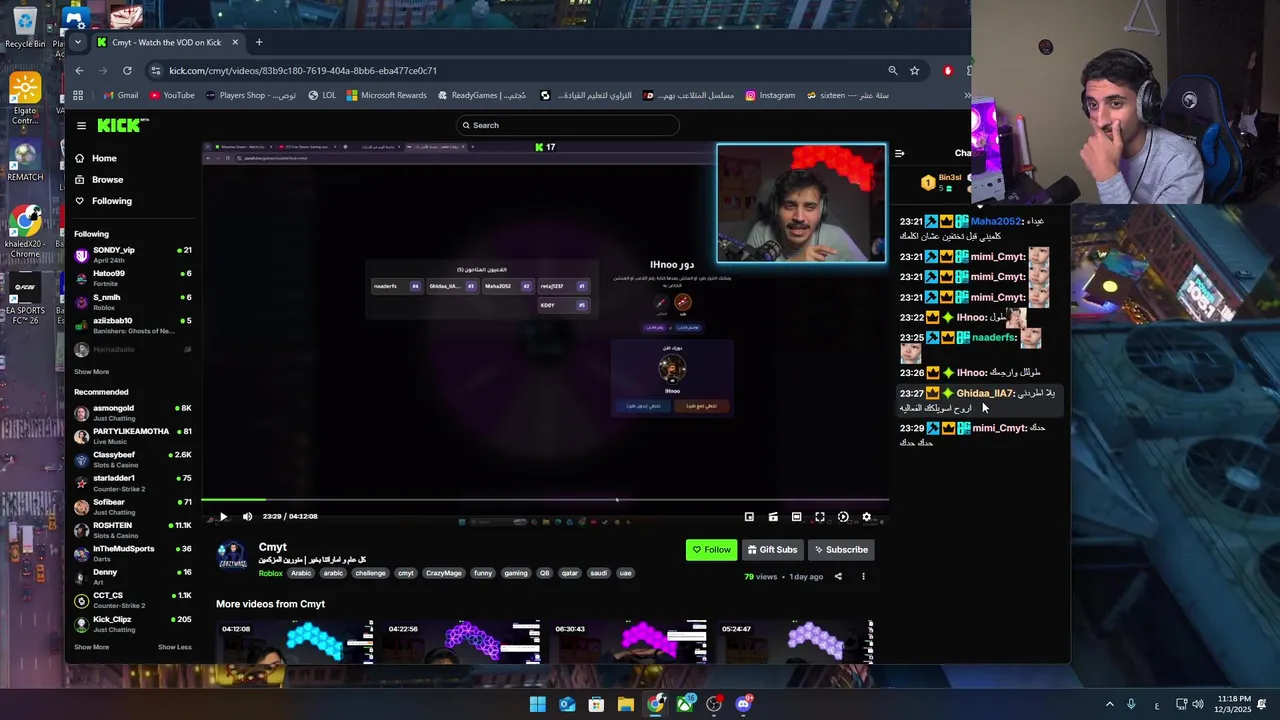1280x720 pixels.
Task: Open Chrome zoom magnifier icon in address bar
Action: pyautogui.click(x=892, y=71)
